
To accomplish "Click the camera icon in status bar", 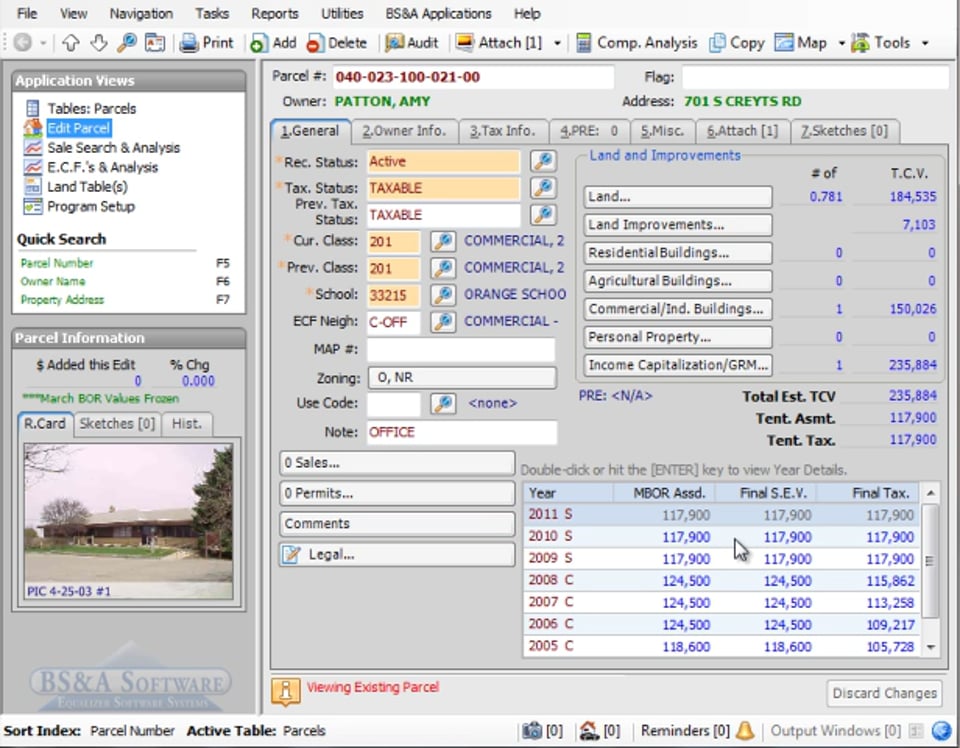I will click(531, 730).
